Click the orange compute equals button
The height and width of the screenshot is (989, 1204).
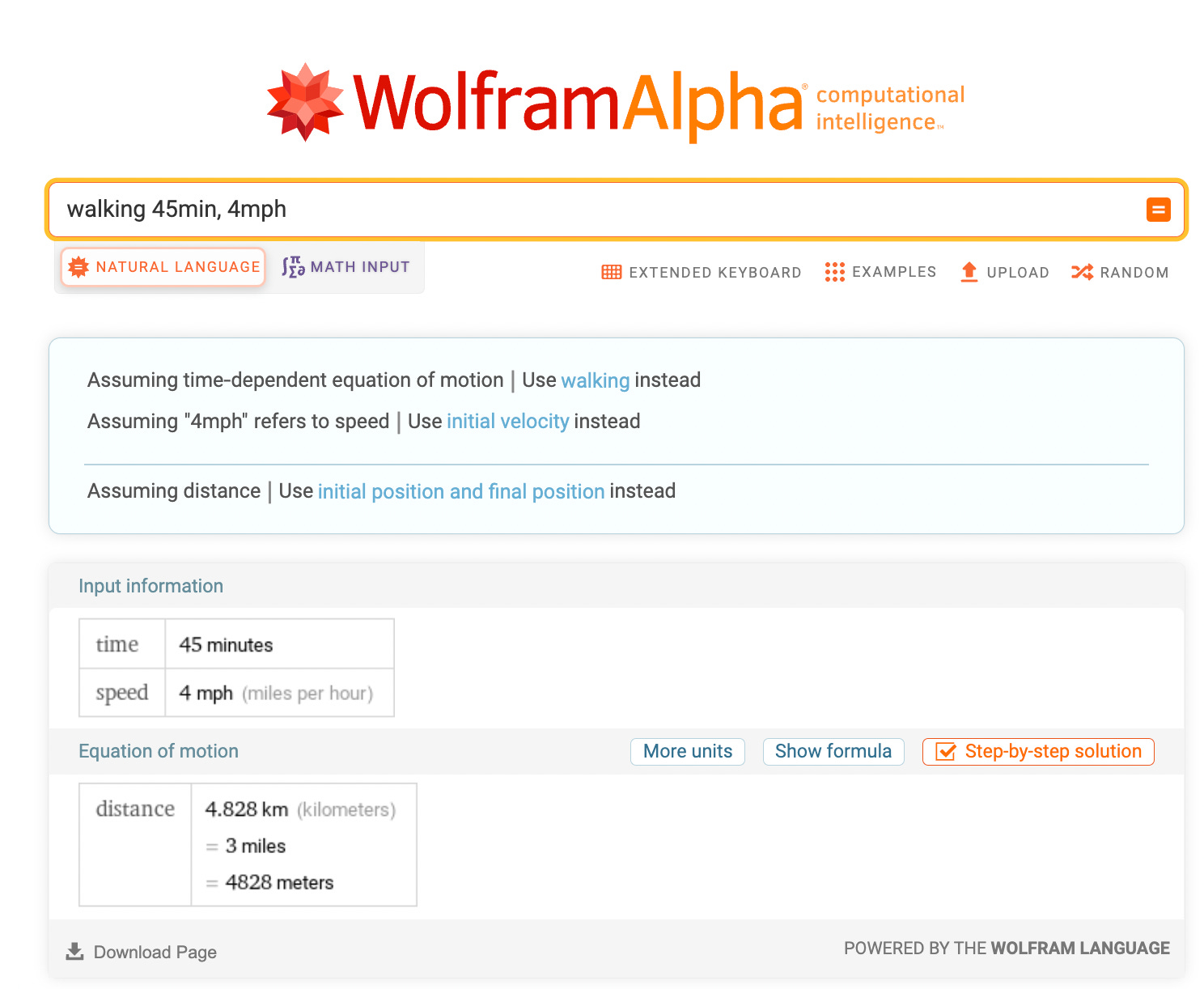[1158, 210]
